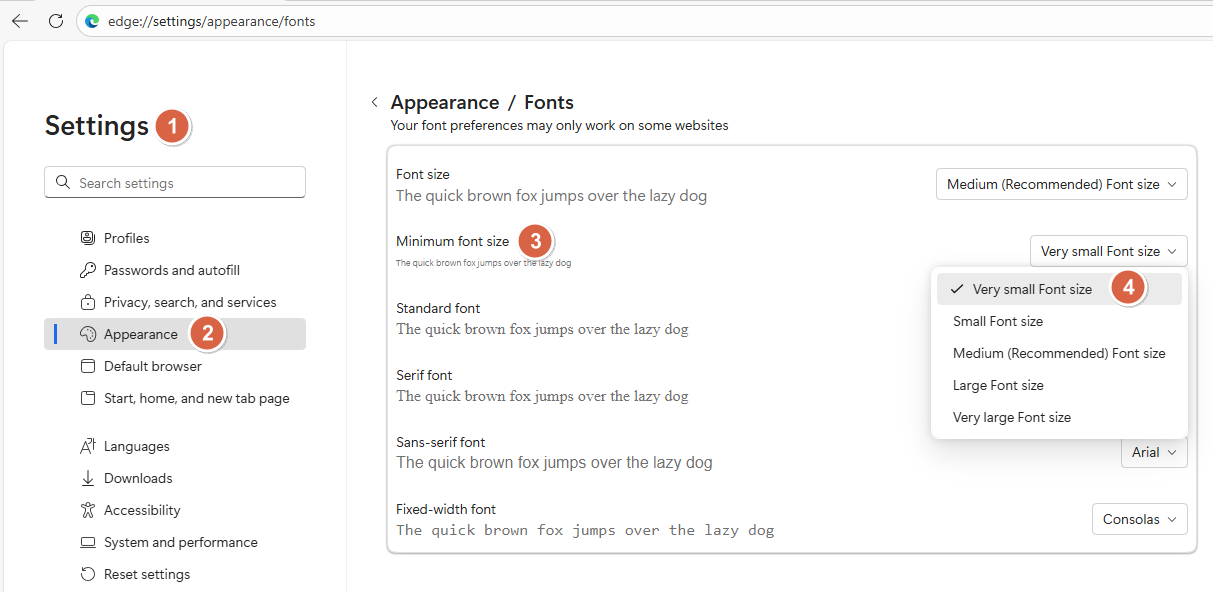Screen dimensions: 1213x592
Task: Click the Passwords and autofill key icon
Action: tap(87, 270)
